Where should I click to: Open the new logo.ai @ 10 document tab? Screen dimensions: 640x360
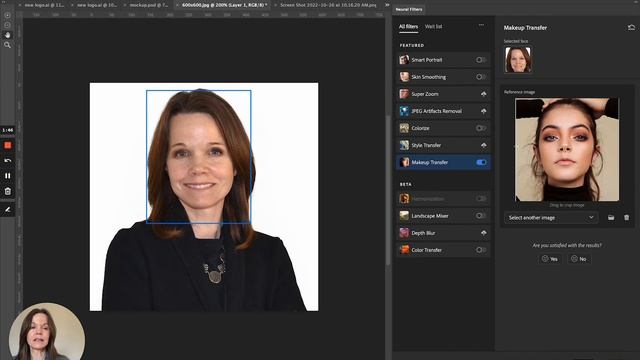[97, 5]
